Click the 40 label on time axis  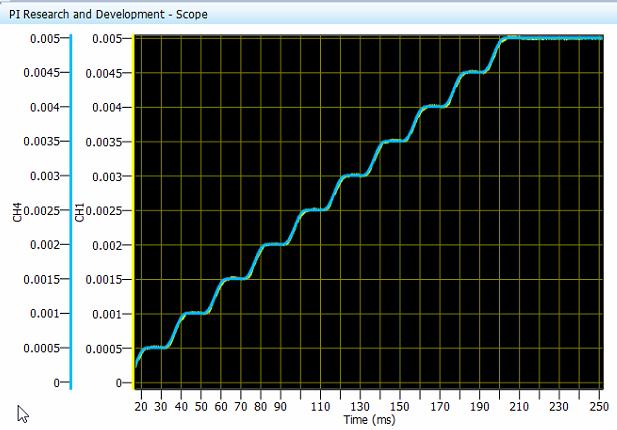coord(181,406)
